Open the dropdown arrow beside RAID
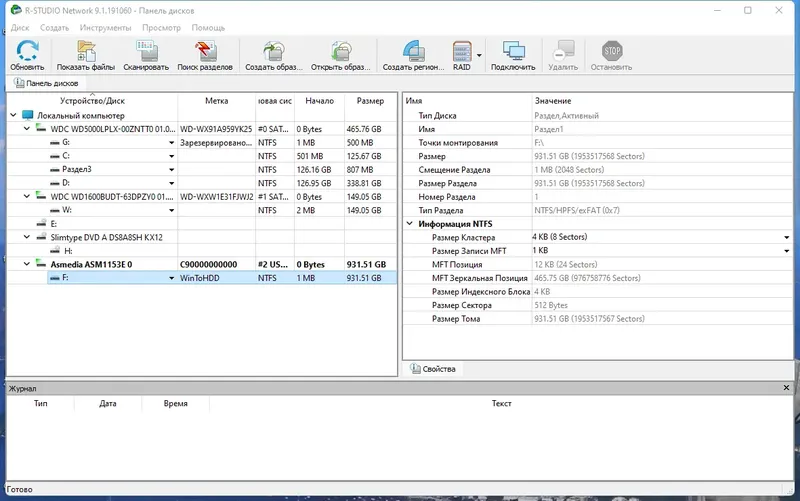800x501 pixels. point(479,56)
